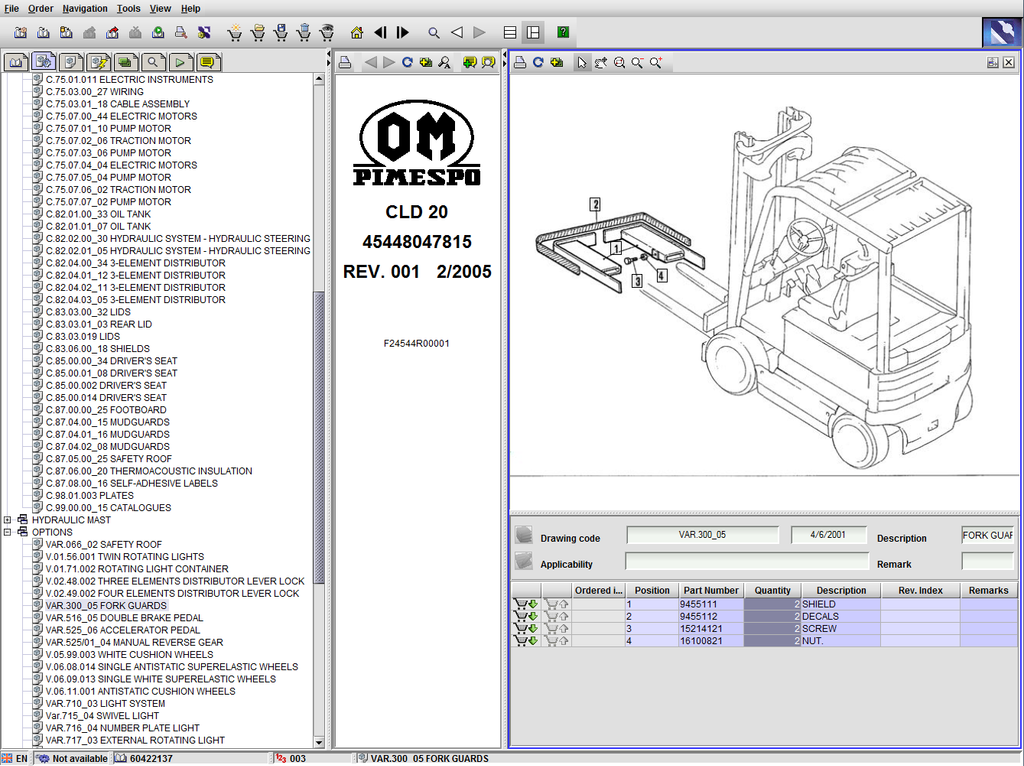Click the Home icon in the main toolbar

(x=357, y=33)
